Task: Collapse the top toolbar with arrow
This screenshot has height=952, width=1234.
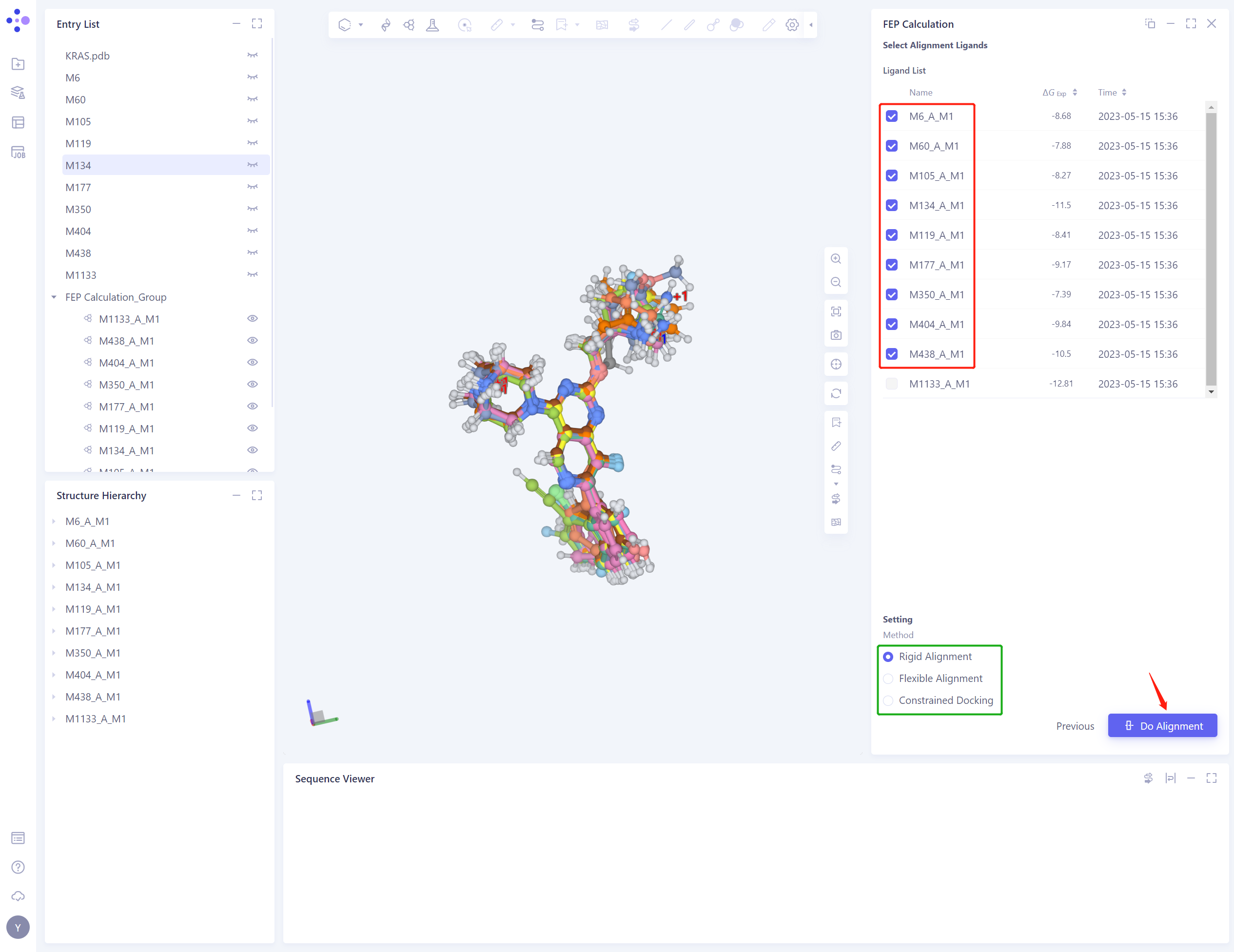Action: 811,25
